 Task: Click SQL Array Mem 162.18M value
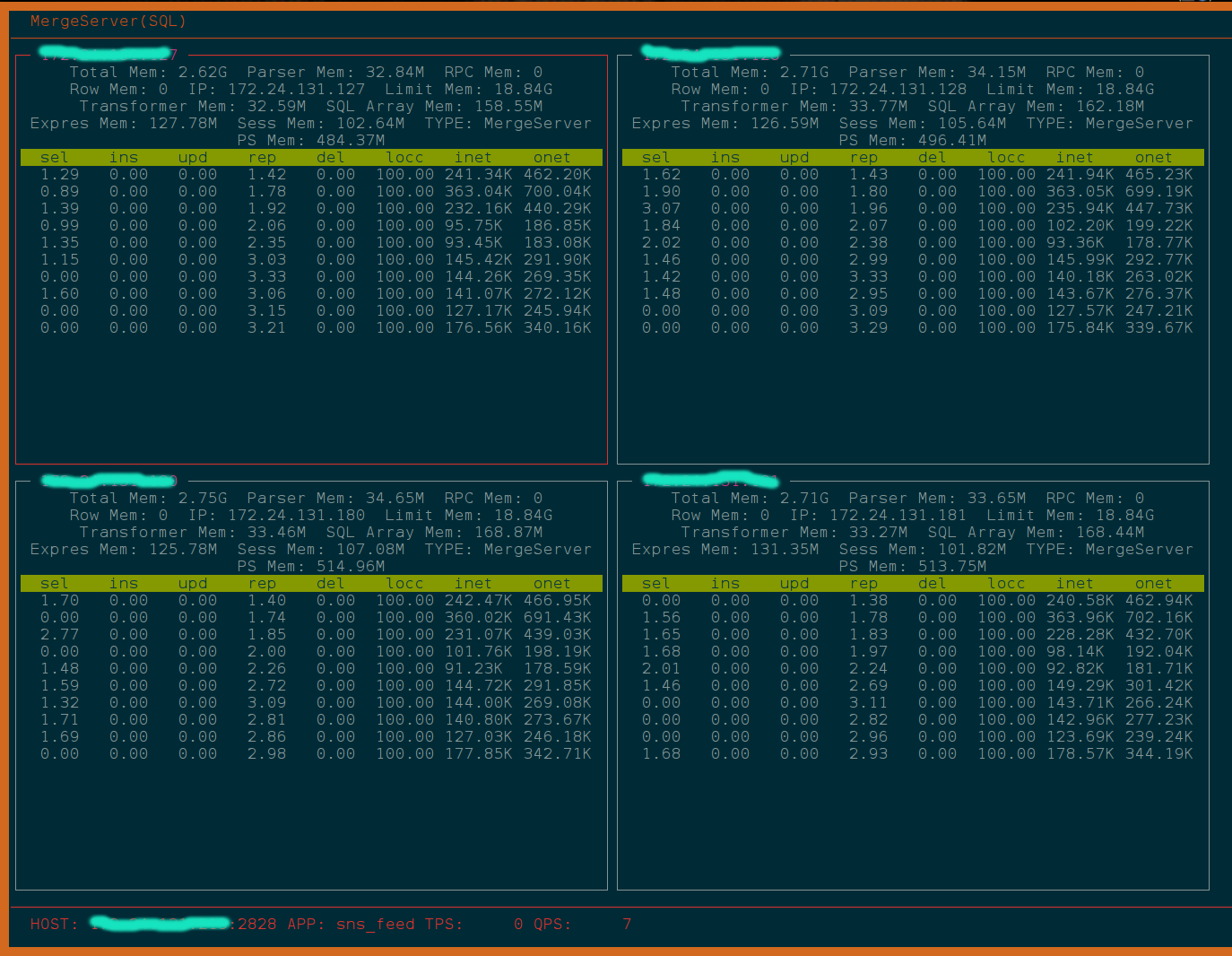pyautogui.click(x=1110, y=106)
